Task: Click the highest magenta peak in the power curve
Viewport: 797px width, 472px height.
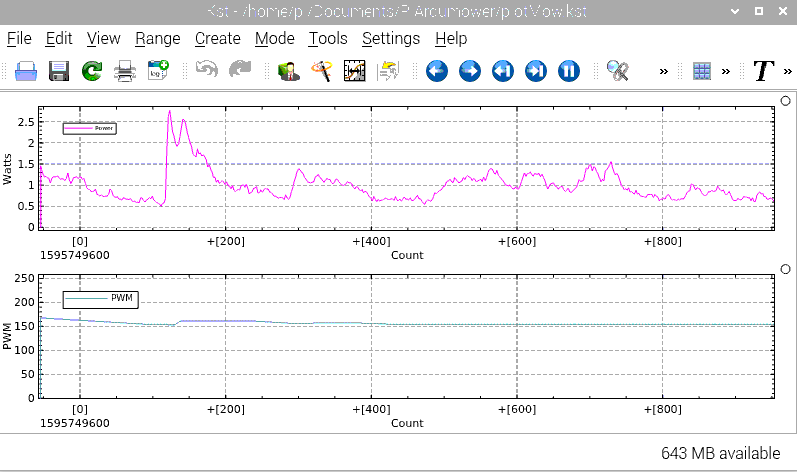Action: [169, 111]
